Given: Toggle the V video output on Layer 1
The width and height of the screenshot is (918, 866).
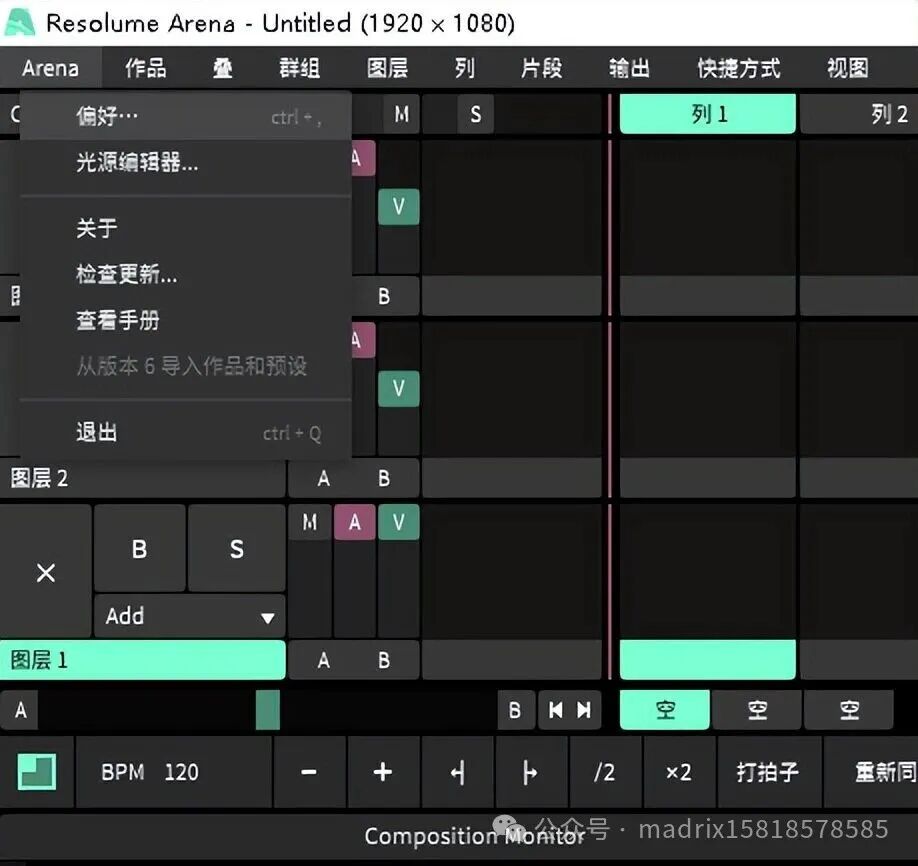Looking at the screenshot, I should (x=398, y=521).
